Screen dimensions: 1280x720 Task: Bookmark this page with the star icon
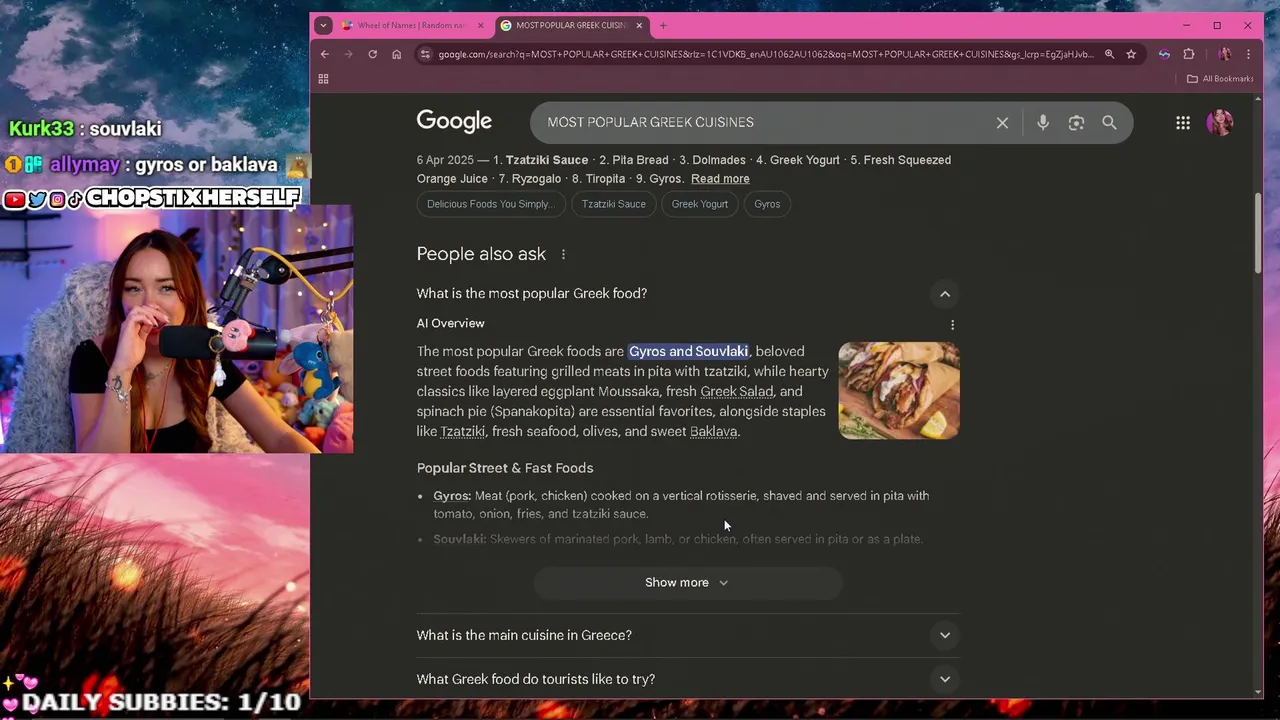[1131, 54]
